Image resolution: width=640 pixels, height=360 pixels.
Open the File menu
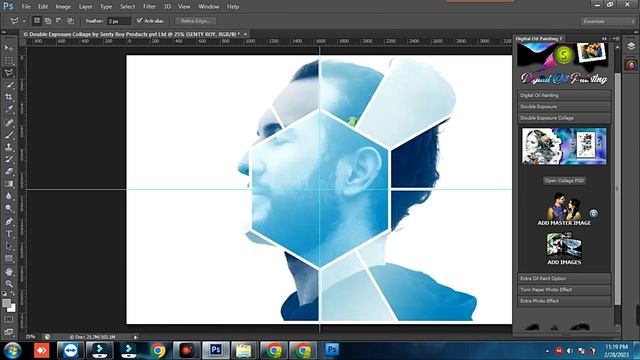coord(26,7)
